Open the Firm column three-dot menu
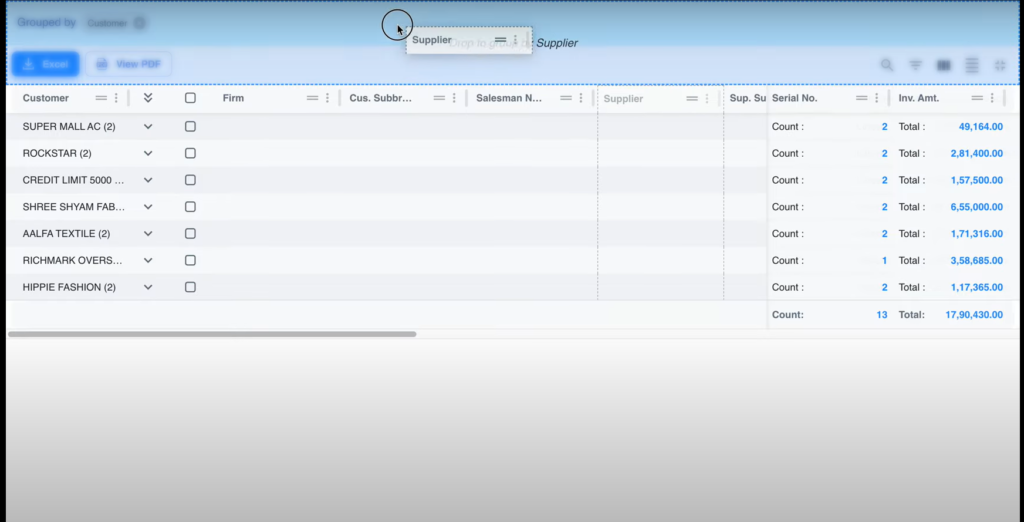The image size is (1024, 522). (328, 98)
